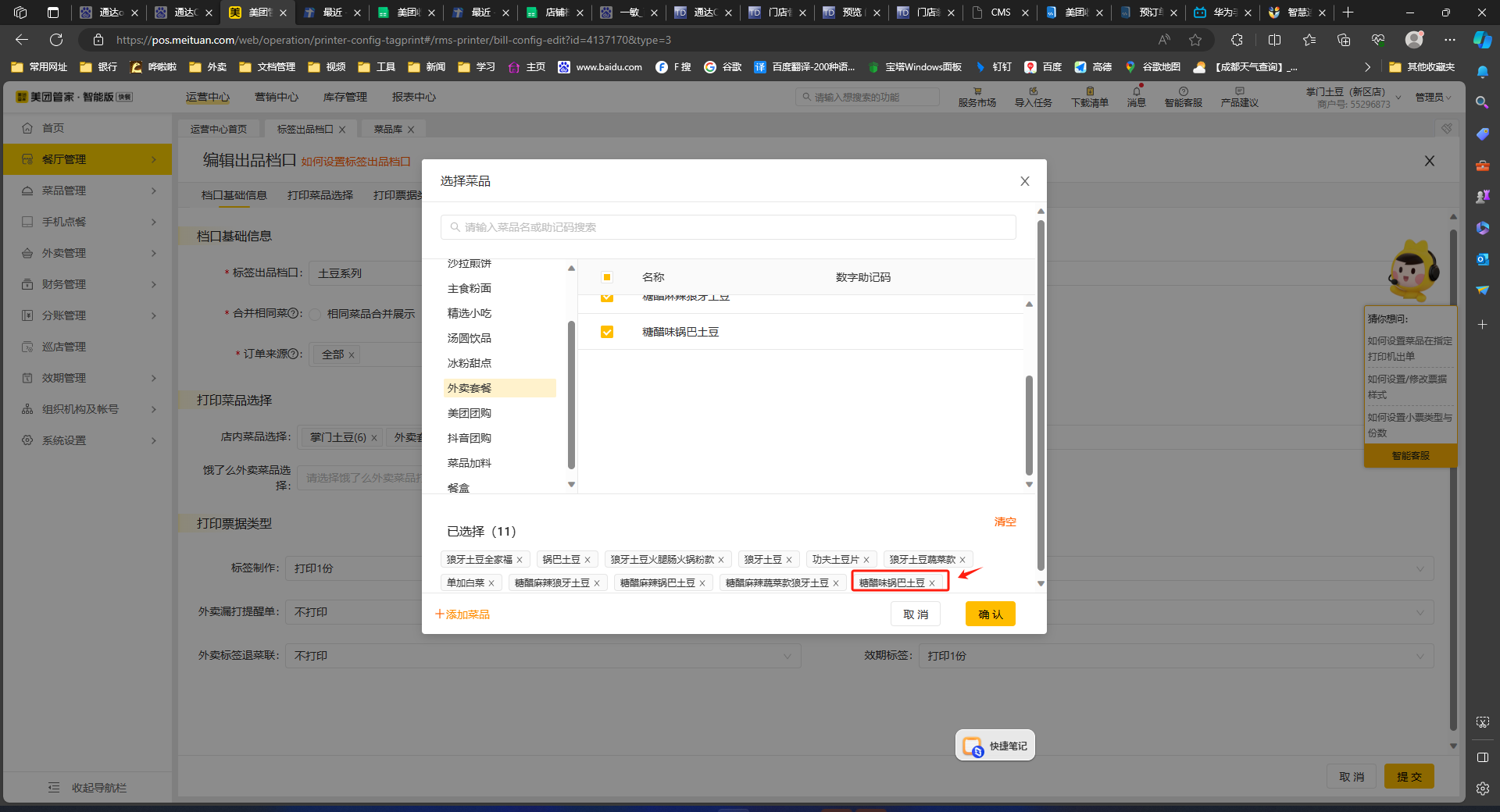1500x812 pixels.
Task: Click 取消 button in dish dialog
Action: click(x=916, y=614)
